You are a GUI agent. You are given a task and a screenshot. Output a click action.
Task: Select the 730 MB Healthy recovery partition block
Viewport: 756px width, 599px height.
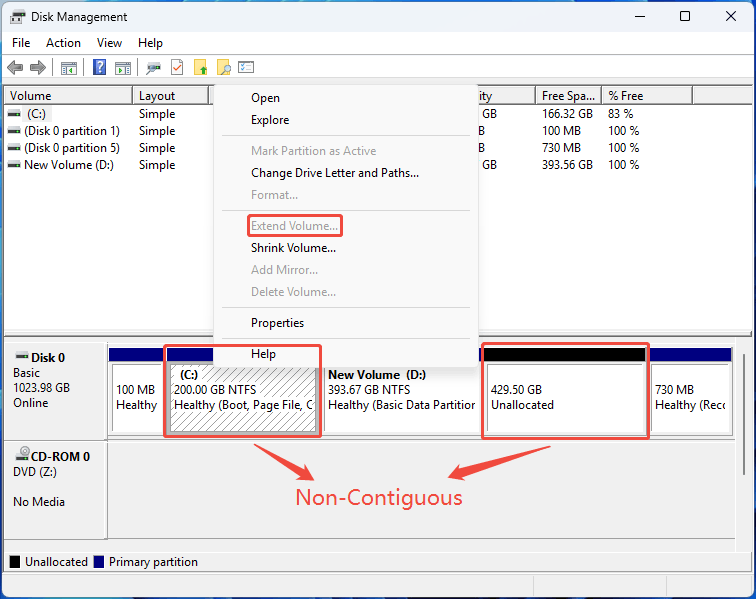click(x=690, y=397)
